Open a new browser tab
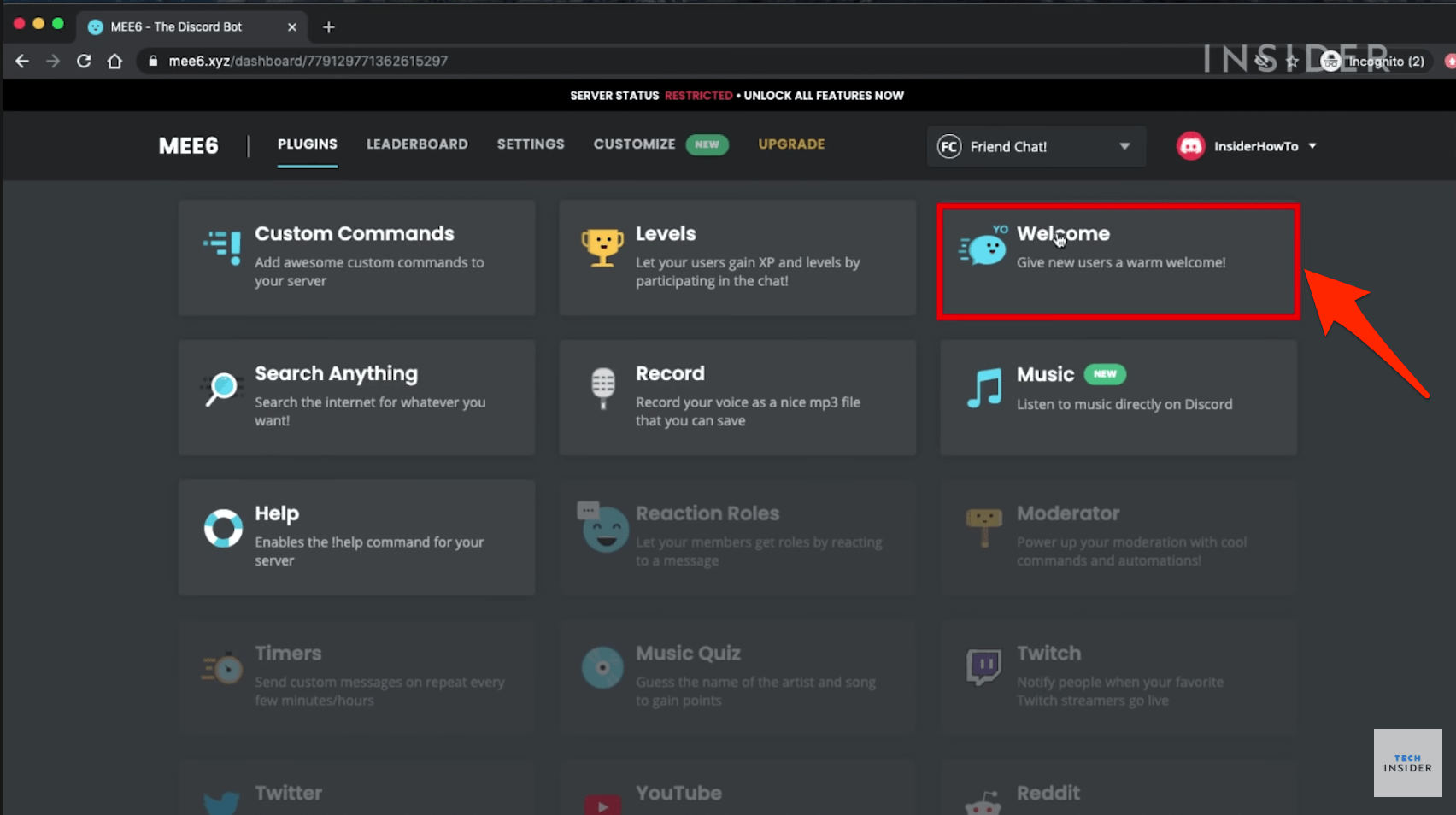 tap(329, 27)
